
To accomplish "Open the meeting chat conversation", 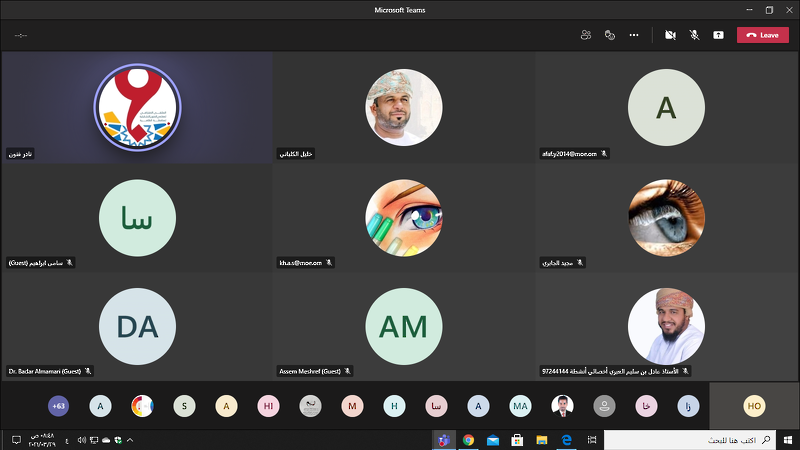I will [x=609, y=35].
